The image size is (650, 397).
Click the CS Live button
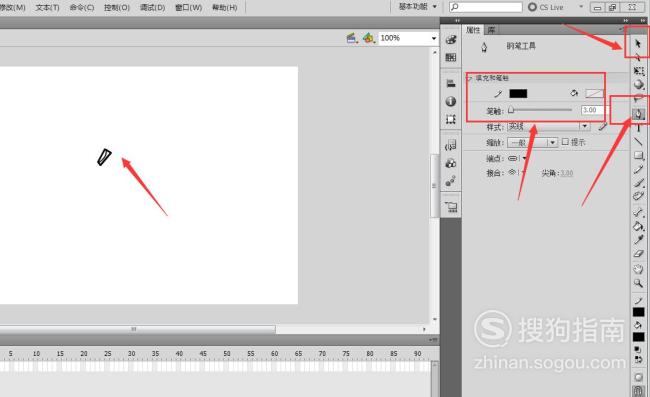[x=546, y=7]
